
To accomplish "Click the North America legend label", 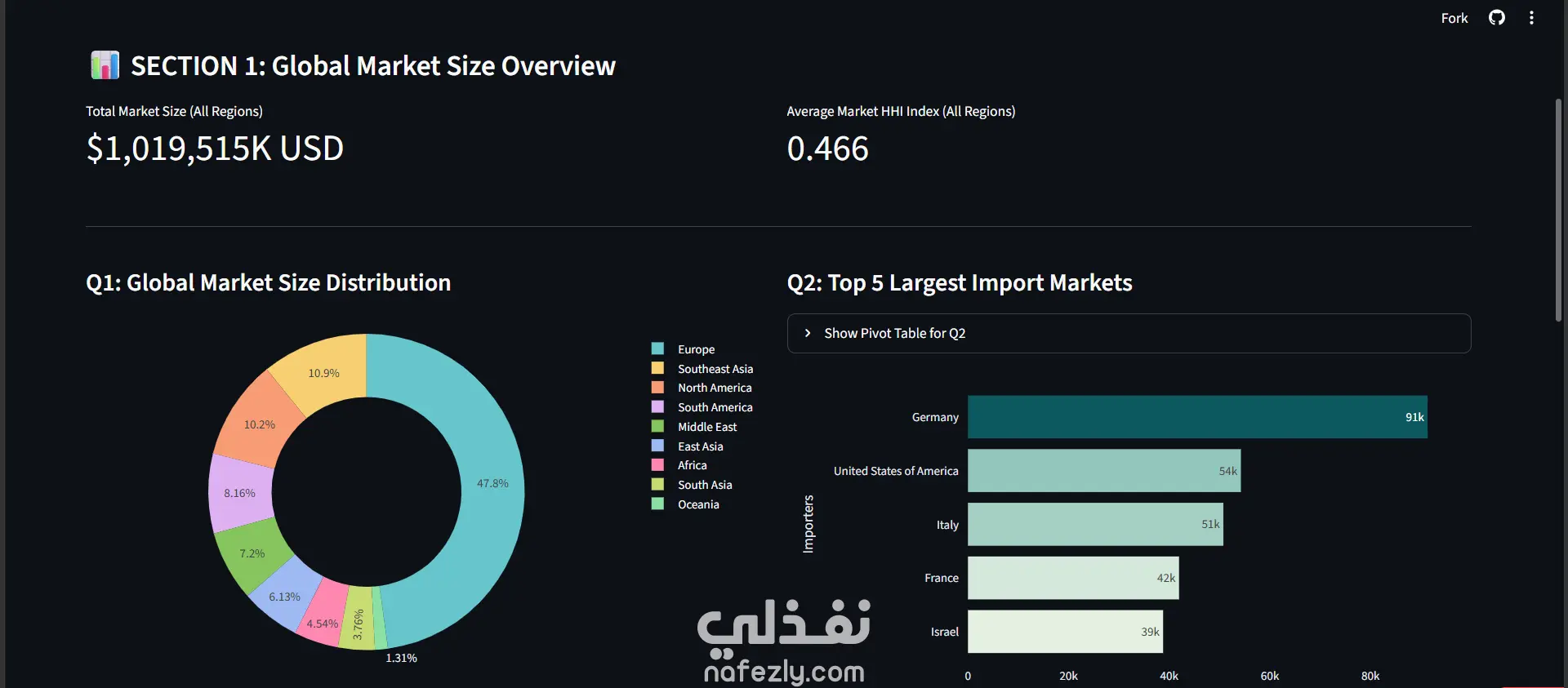I will (715, 388).
